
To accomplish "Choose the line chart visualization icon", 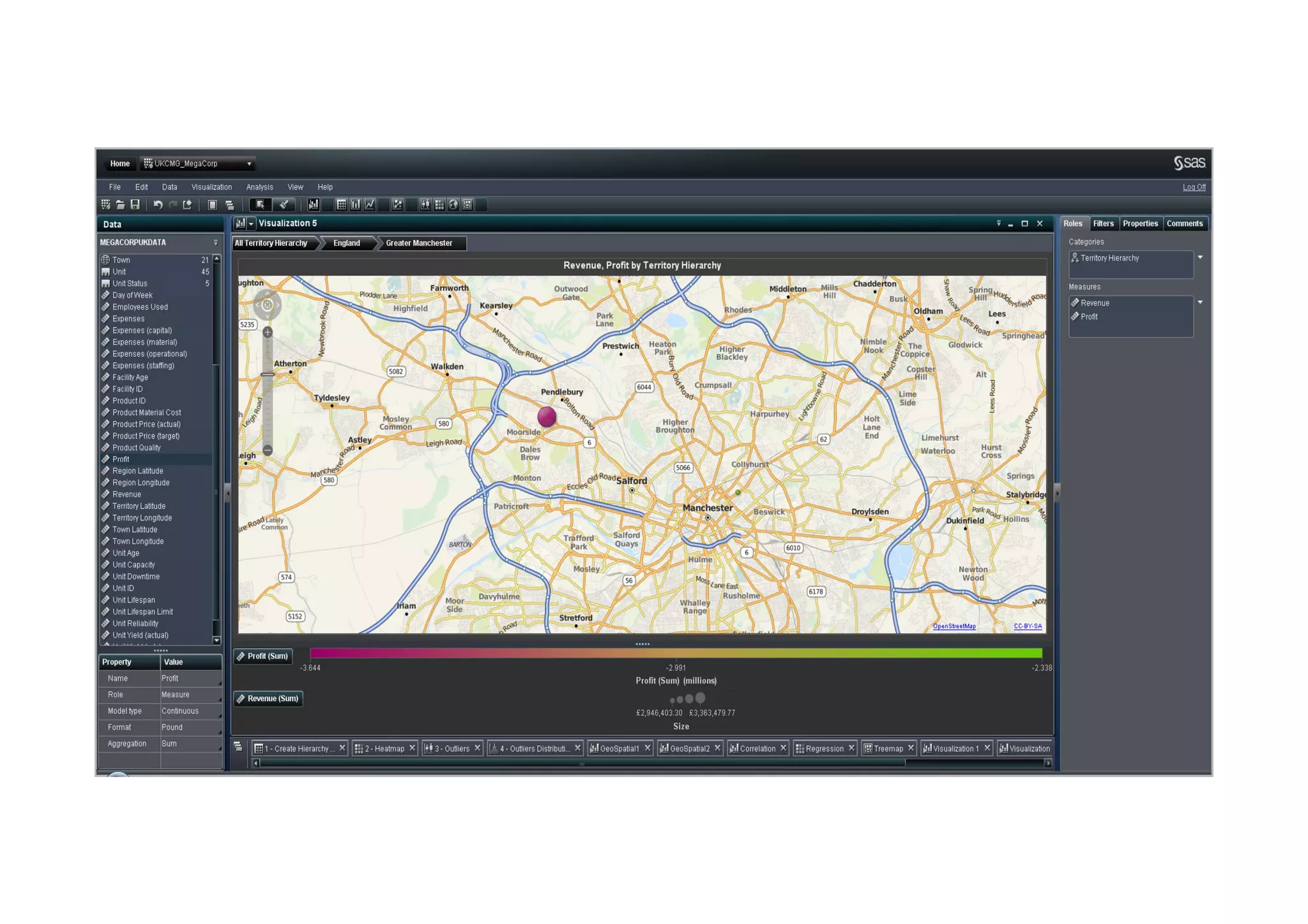I will [370, 205].
